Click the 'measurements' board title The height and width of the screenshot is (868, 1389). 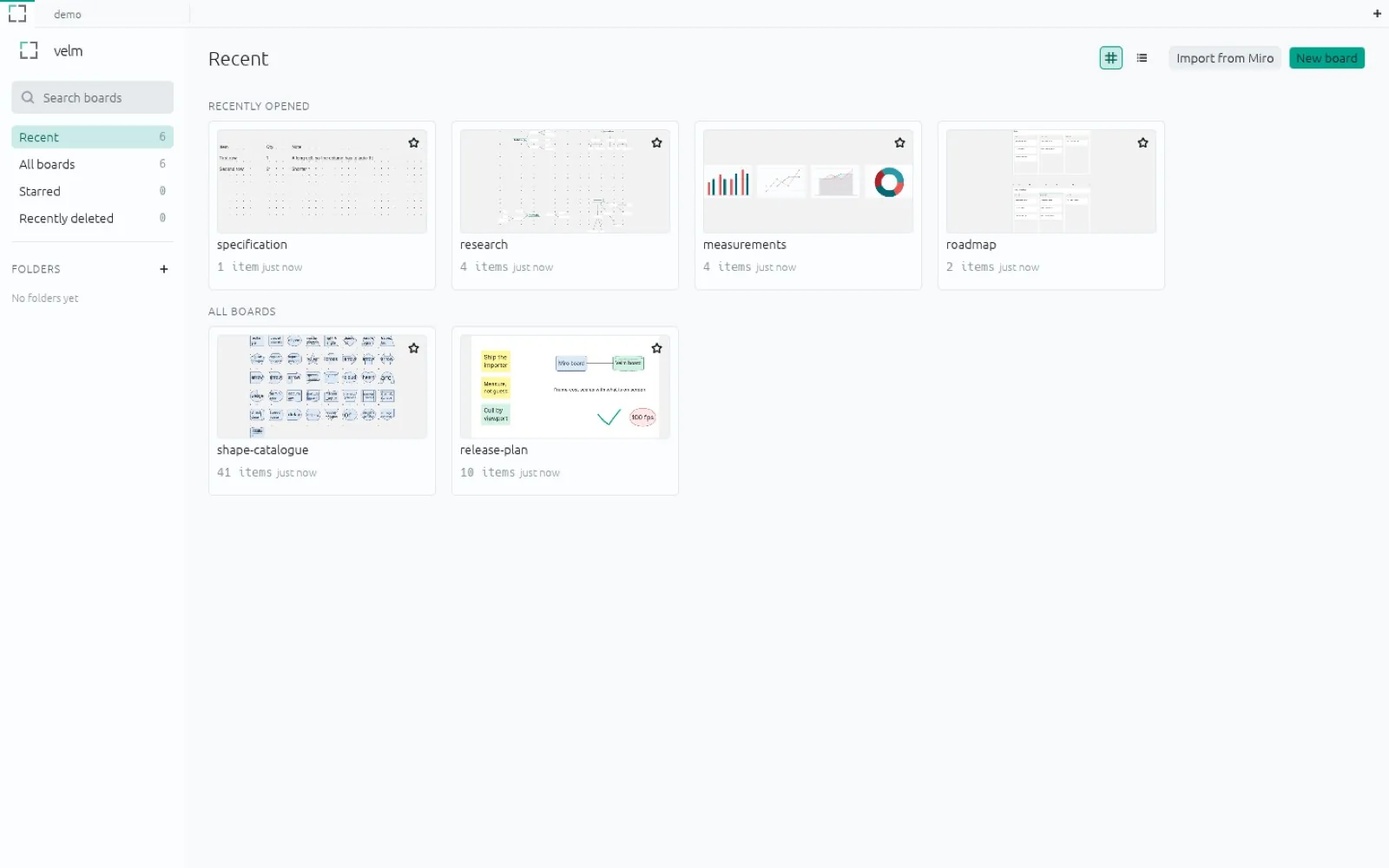click(745, 245)
